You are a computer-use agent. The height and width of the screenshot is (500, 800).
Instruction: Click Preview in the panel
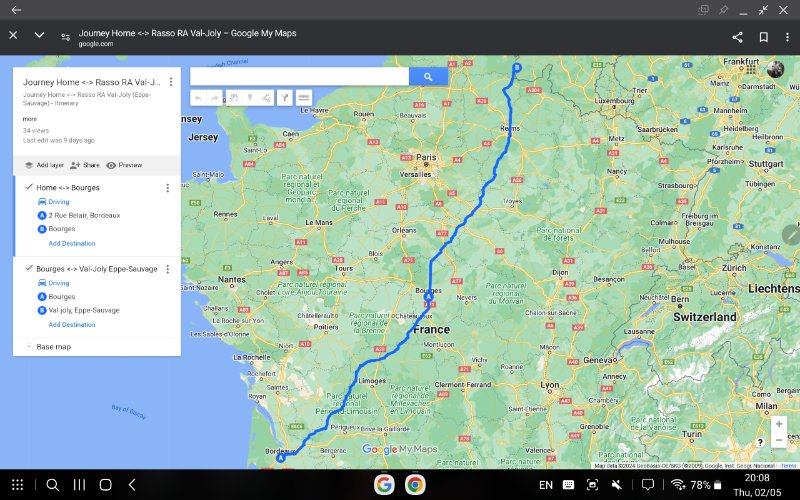tap(124, 165)
